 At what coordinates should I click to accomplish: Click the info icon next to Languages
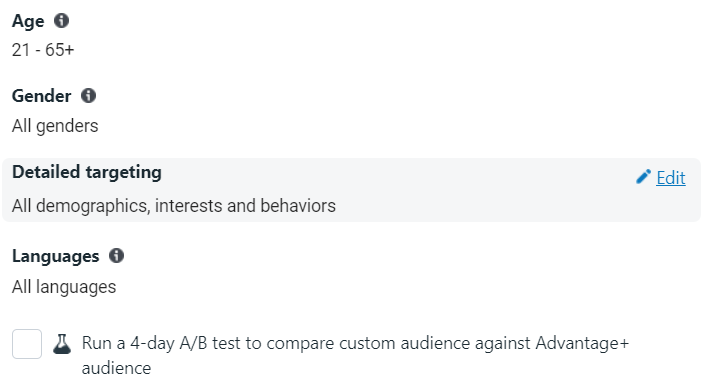point(116,256)
